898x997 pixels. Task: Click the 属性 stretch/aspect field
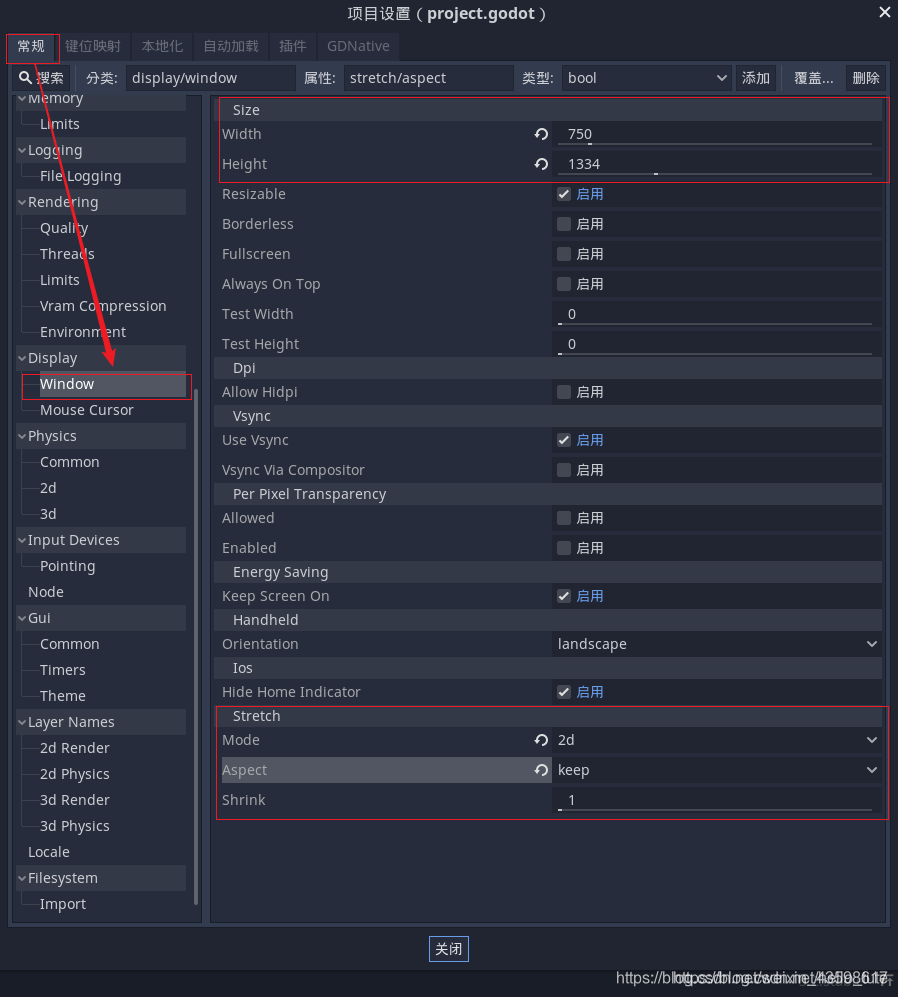coord(429,78)
